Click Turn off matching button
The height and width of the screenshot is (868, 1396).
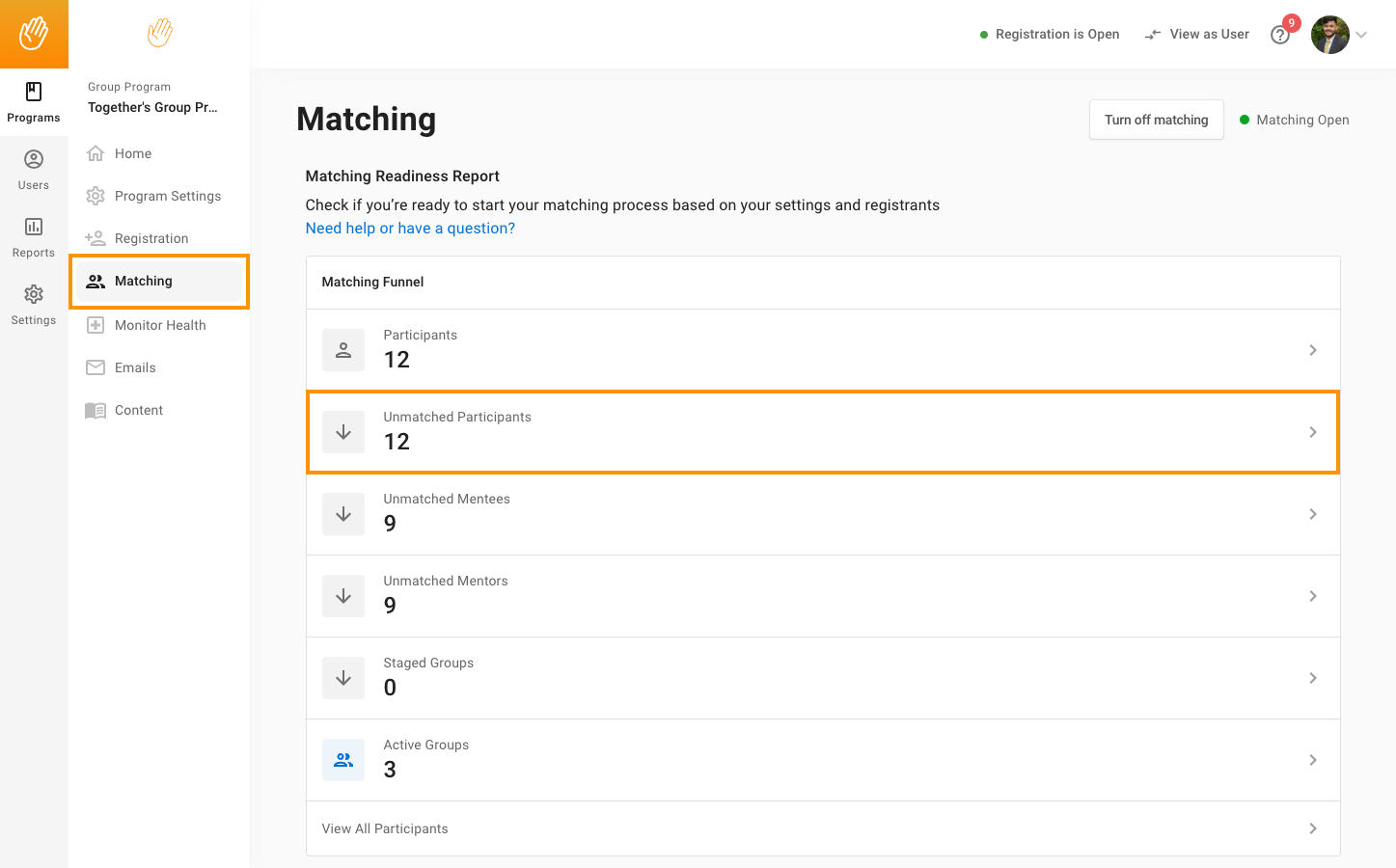(x=1157, y=120)
